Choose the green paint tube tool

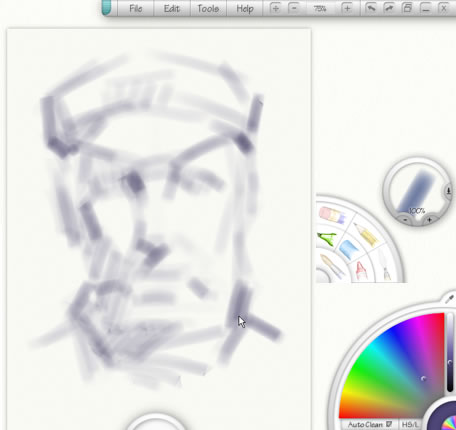click(327, 239)
